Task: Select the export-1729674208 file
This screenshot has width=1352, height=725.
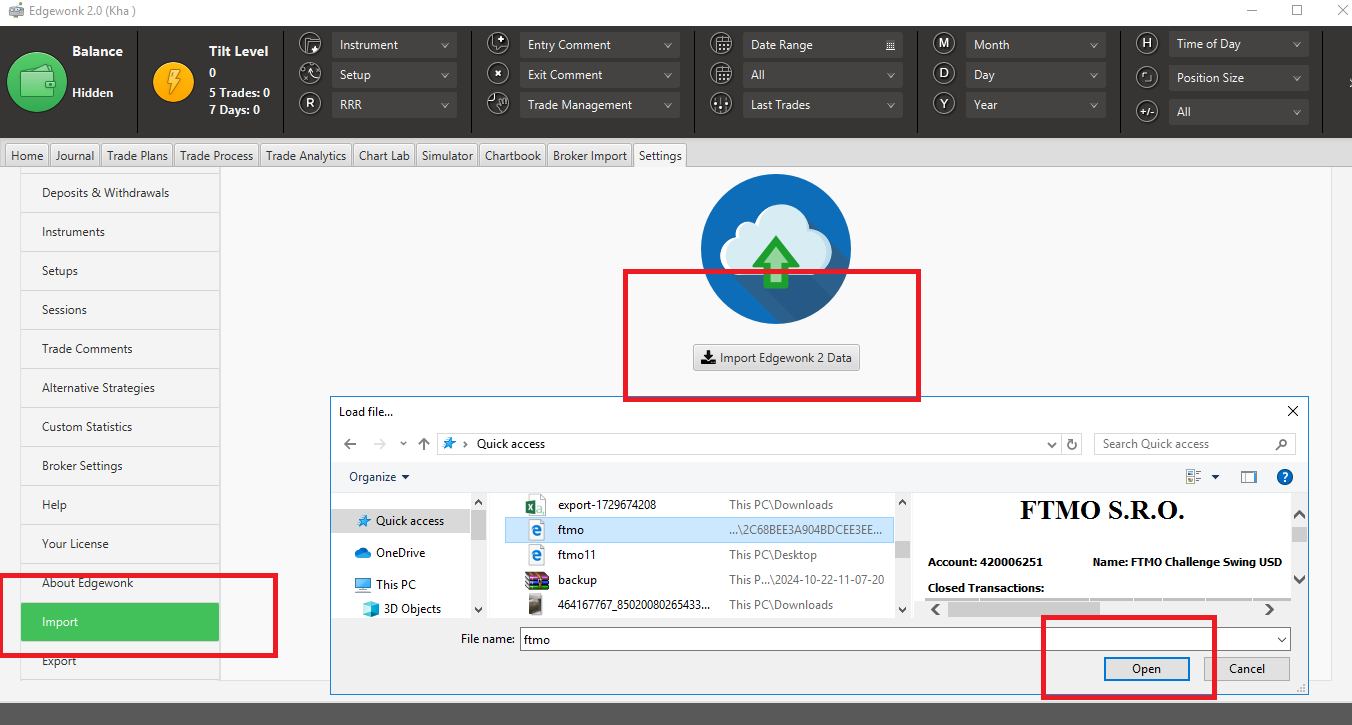Action: 699,505
